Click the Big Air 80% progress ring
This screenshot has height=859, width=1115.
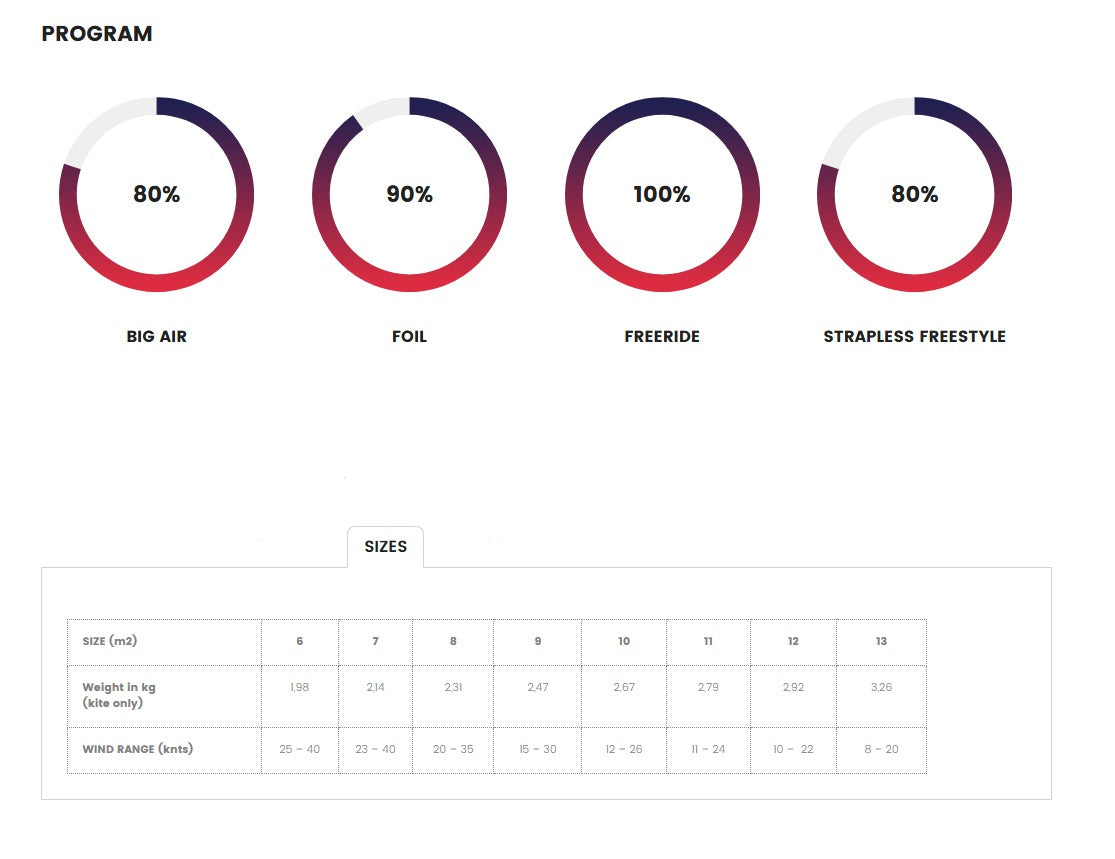(x=156, y=195)
